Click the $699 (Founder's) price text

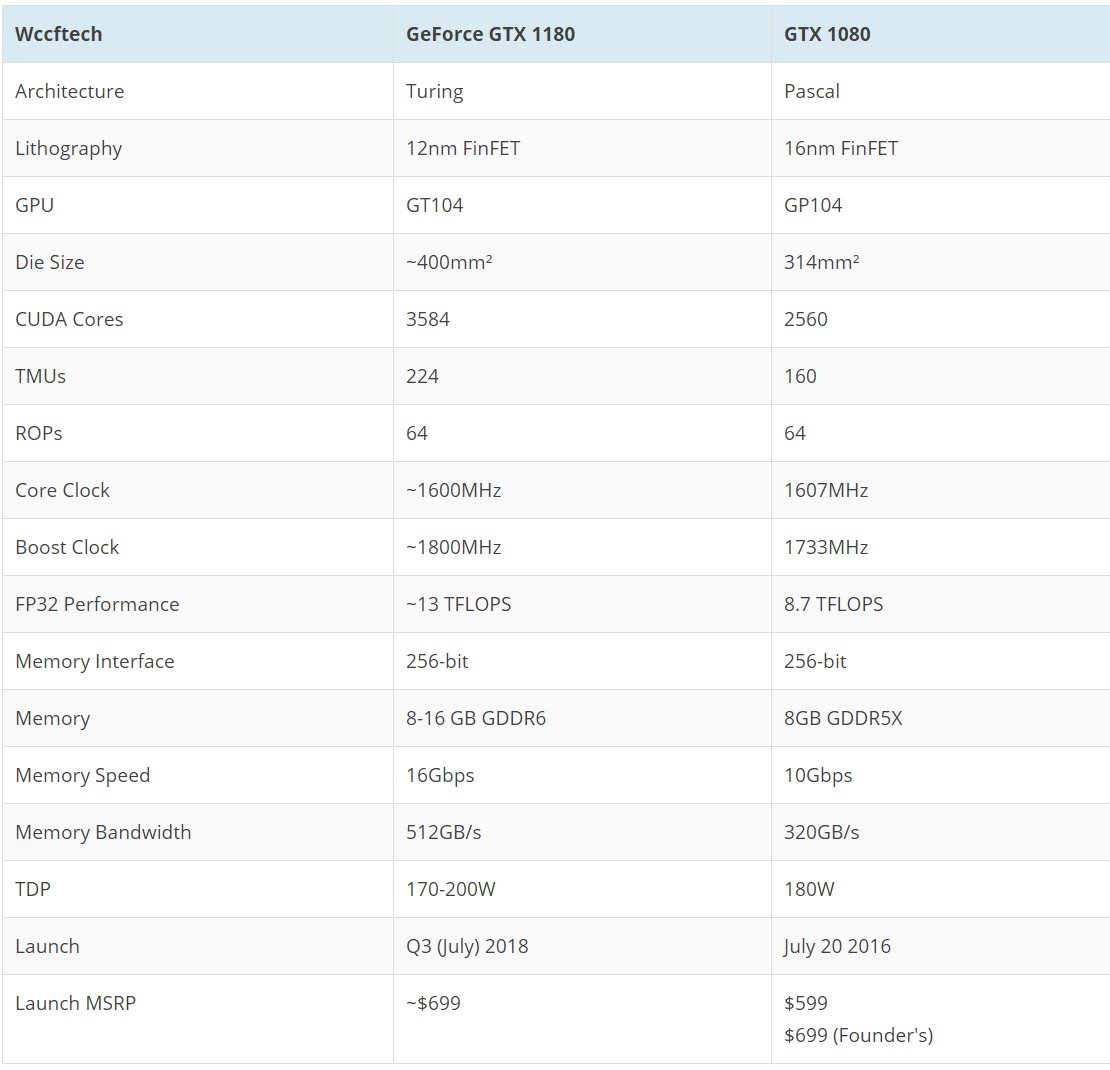[858, 1035]
